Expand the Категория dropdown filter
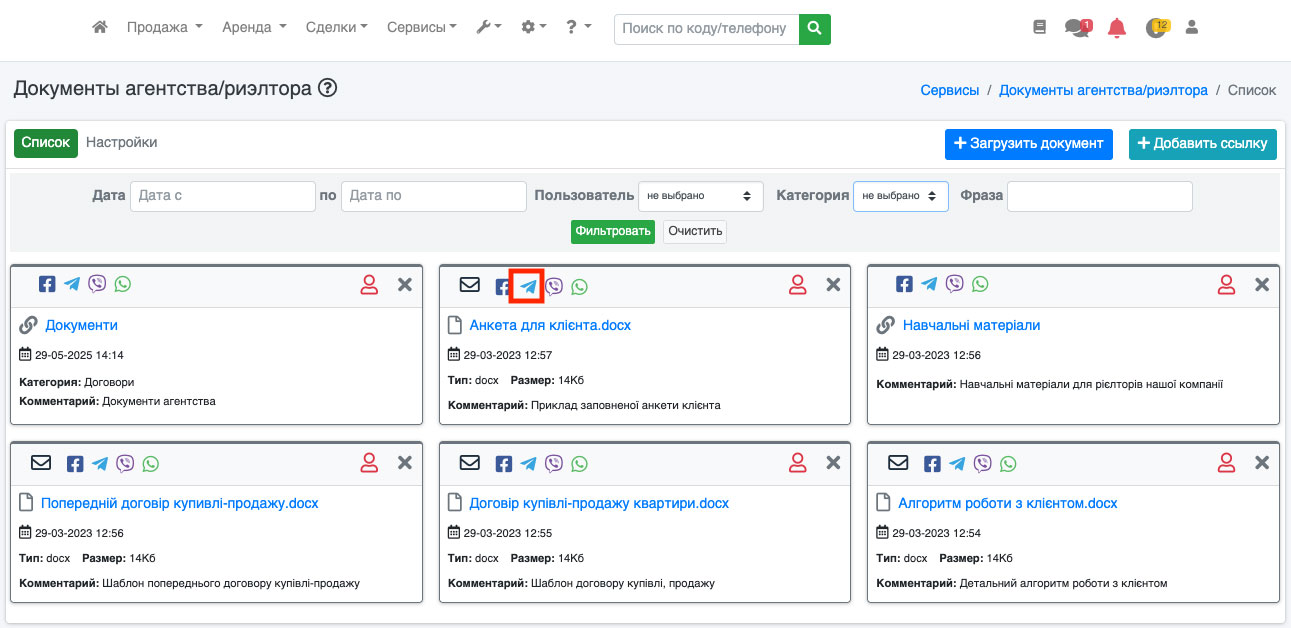Viewport: 1291px width, 628px height. (x=900, y=196)
